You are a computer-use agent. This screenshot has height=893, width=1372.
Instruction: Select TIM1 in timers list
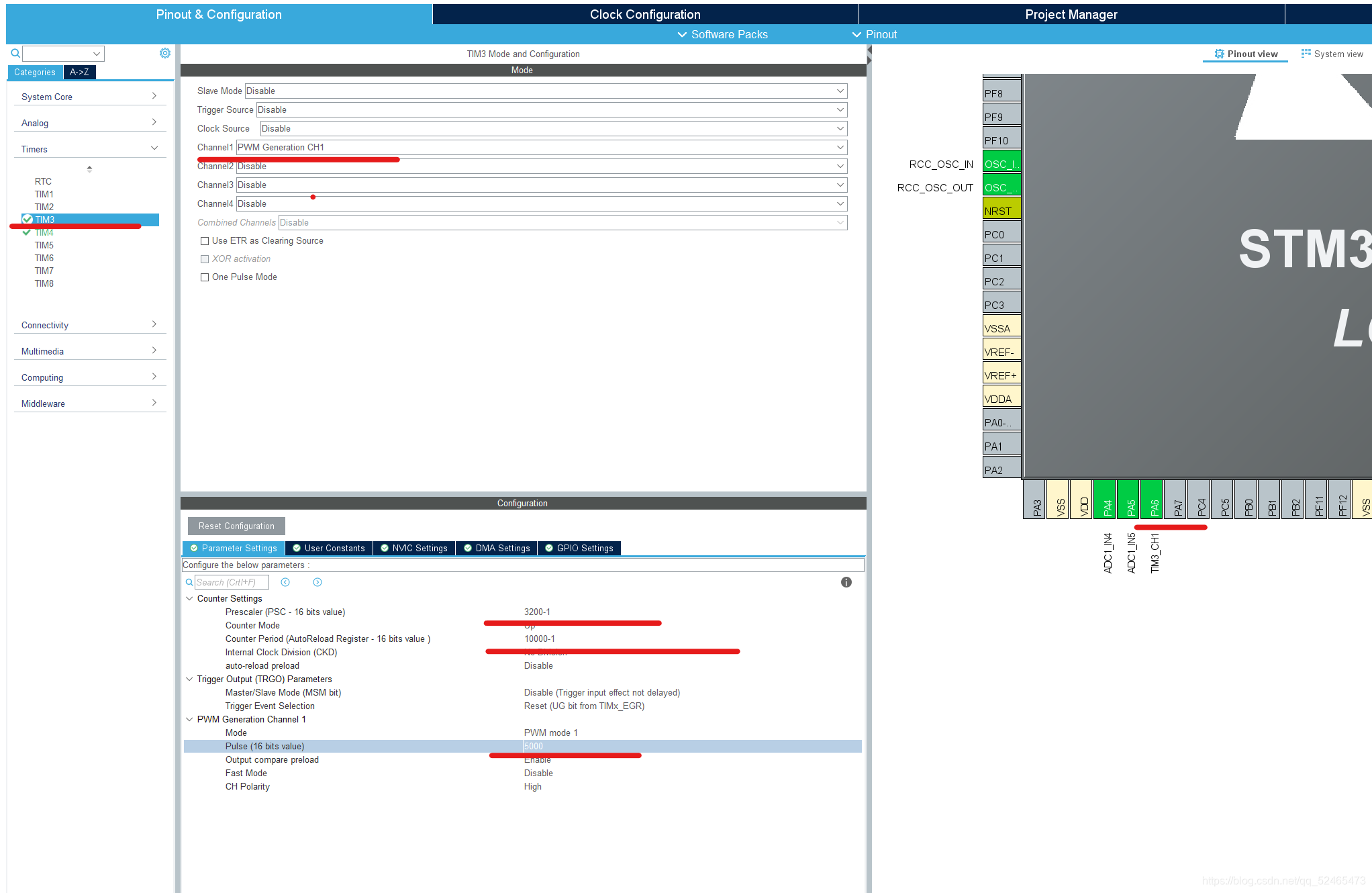pyautogui.click(x=44, y=194)
